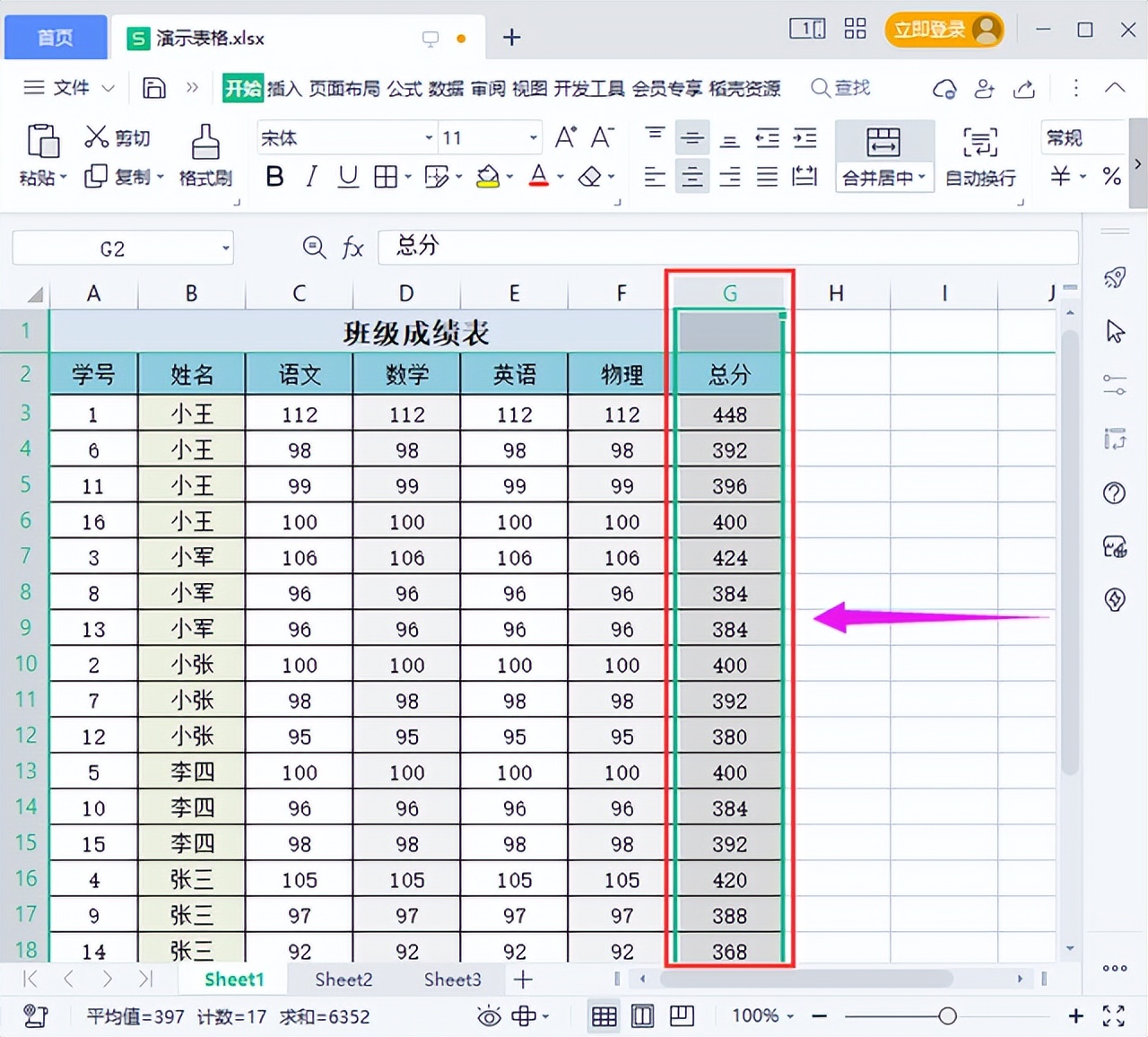Switch to Sheet2 worksheet
1148x1037 pixels.
(342, 980)
